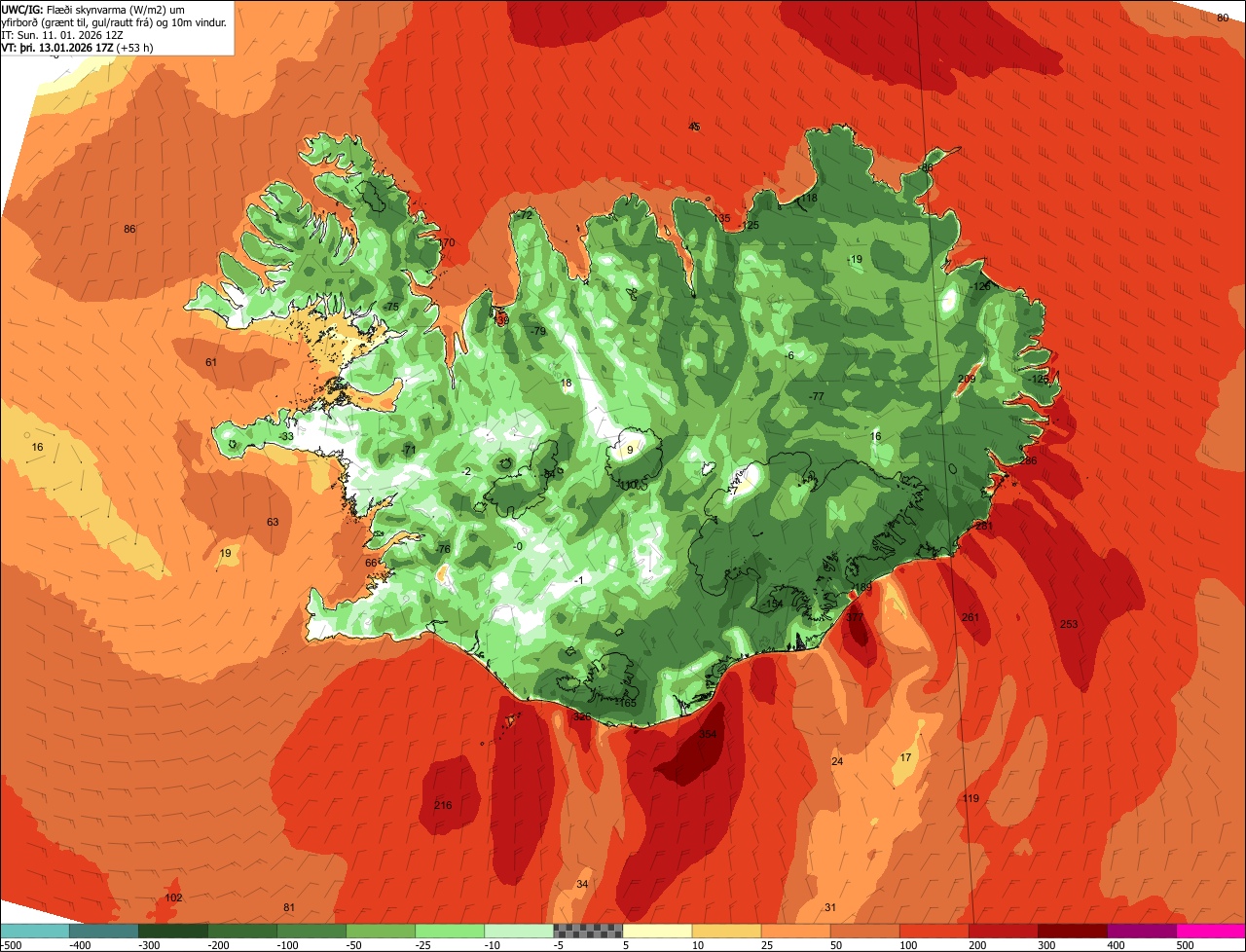This screenshot has height=952, width=1246.
Task: Click the value "170" off the Westfjords
Action: tap(446, 242)
